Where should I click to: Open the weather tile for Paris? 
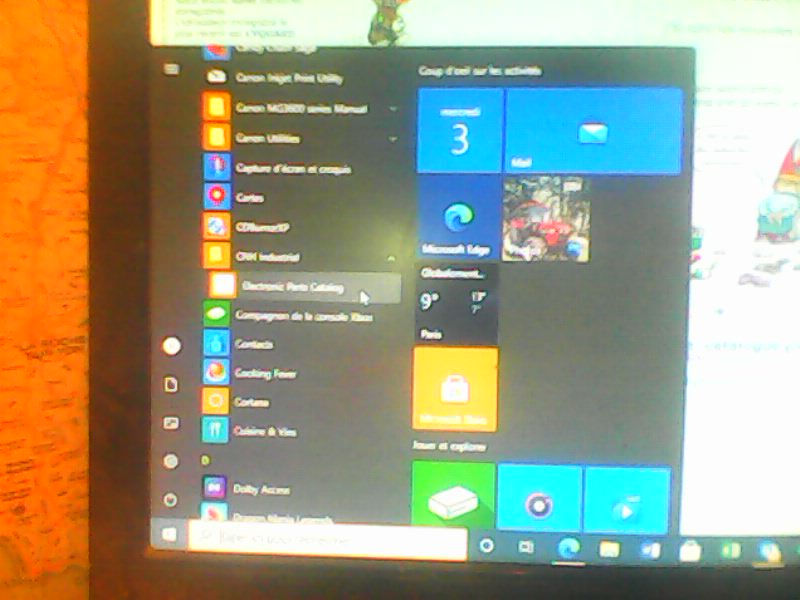456,304
